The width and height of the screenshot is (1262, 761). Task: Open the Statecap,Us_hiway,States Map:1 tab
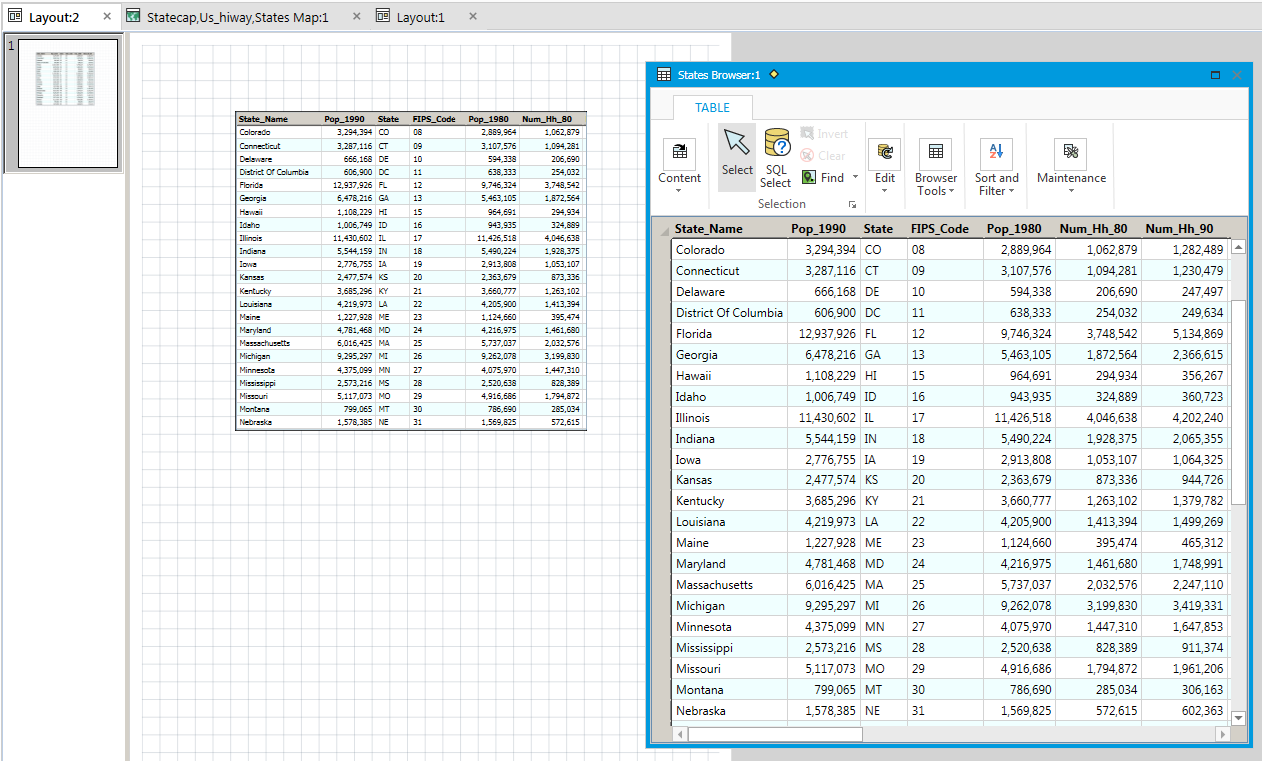(x=237, y=16)
